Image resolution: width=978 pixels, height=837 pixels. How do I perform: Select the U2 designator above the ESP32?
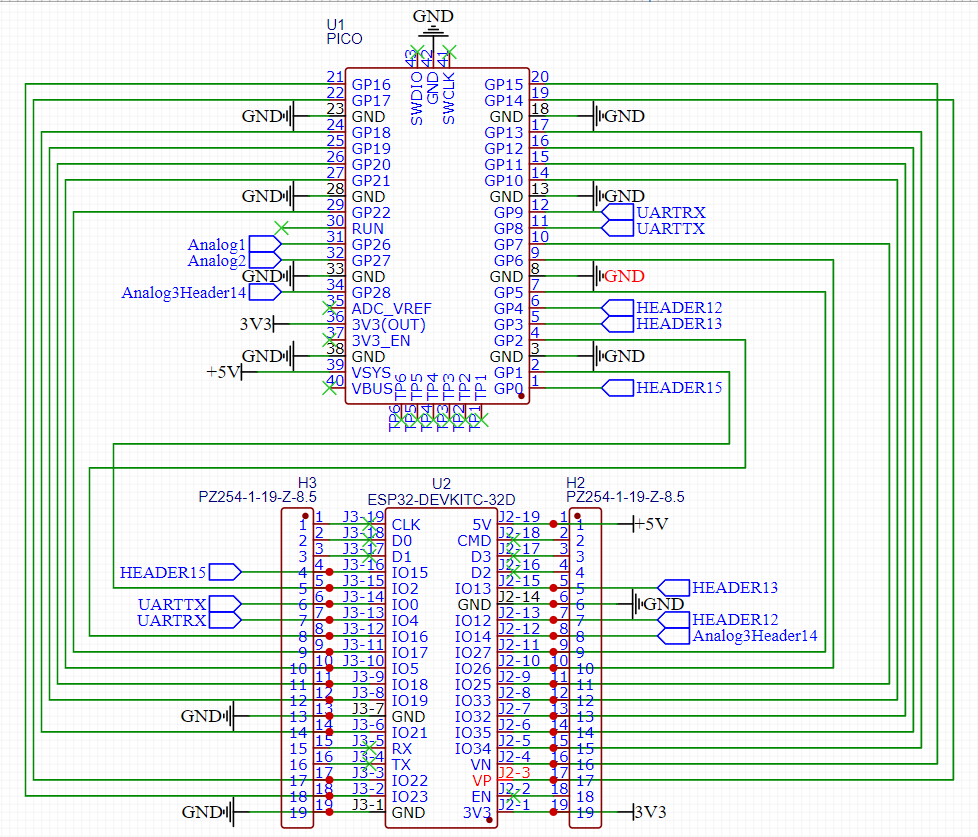coord(441,484)
